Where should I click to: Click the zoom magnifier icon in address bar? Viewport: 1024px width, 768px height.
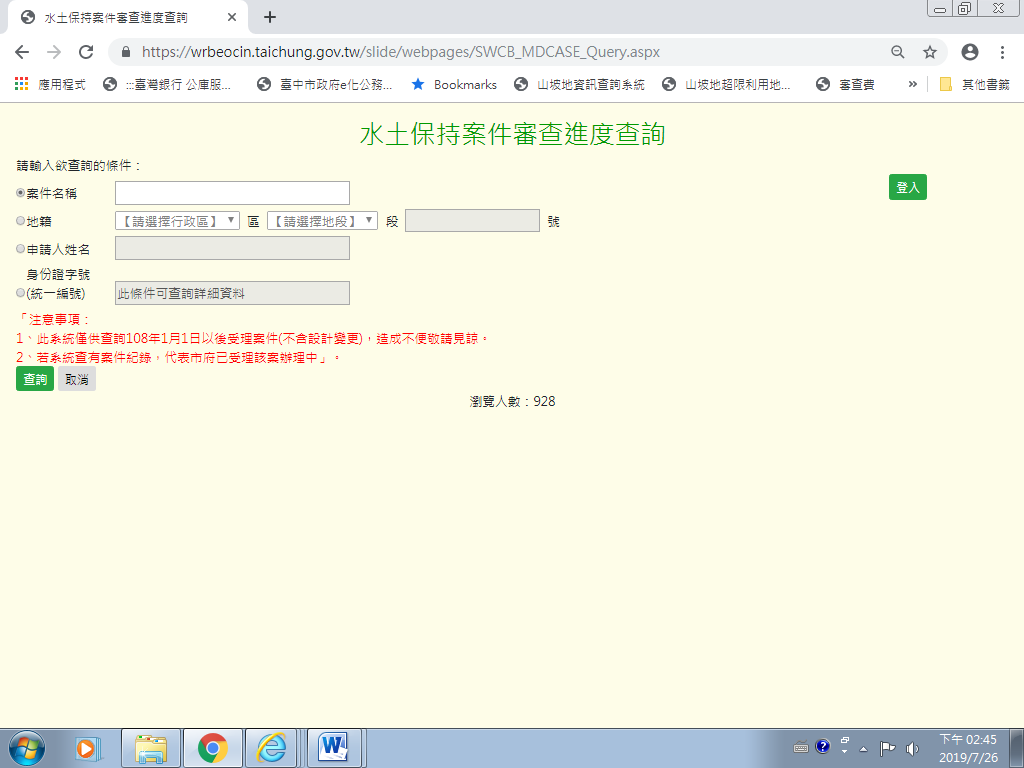tap(897, 52)
